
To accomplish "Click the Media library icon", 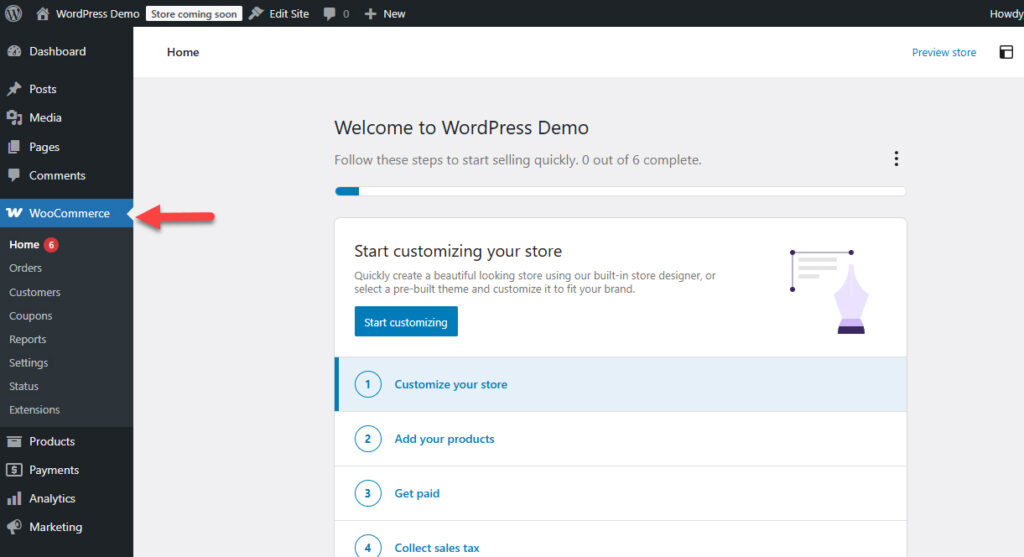I will [14, 118].
